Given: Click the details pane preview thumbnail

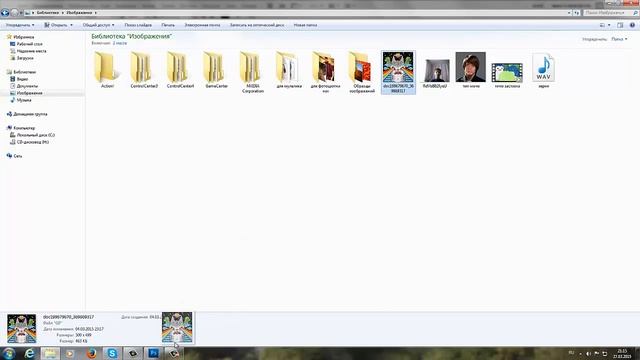Looking at the screenshot, I should (22, 329).
